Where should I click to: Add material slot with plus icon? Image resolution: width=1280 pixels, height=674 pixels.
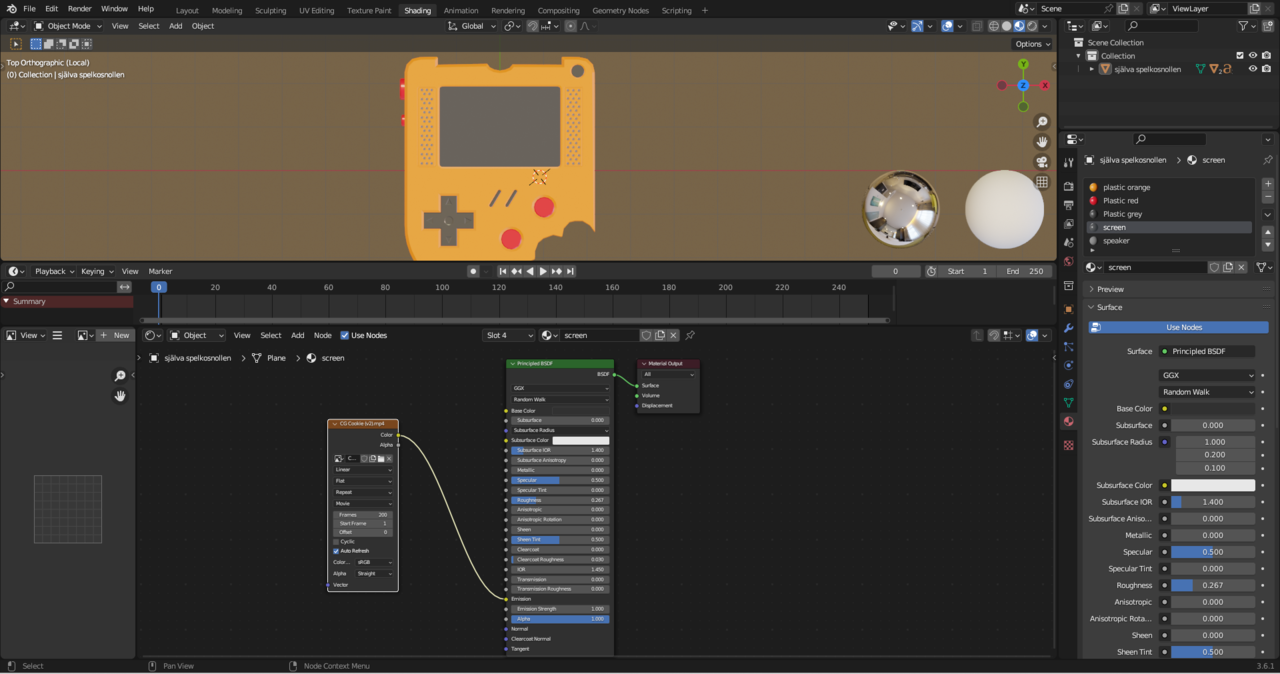click(x=1268, y=184)
